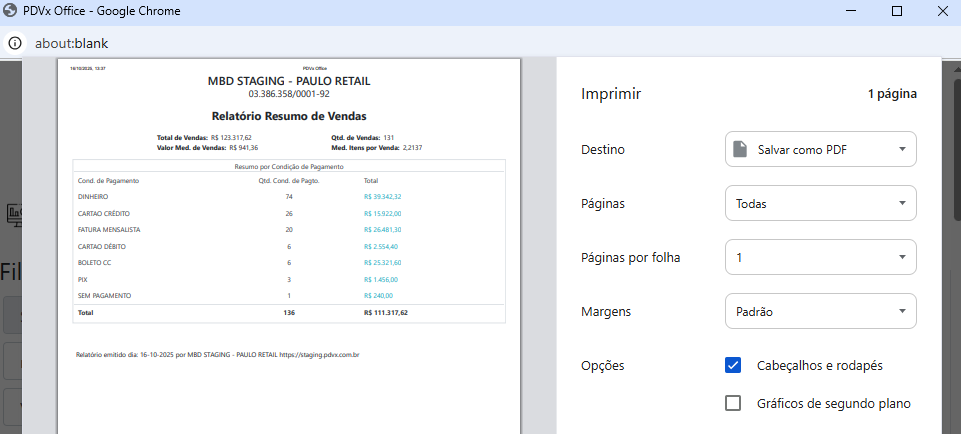Expand the Páginas dropdown showing Todas
This screenshot has height=434, width=961.
pyautogui.click(x=820, y=203)
